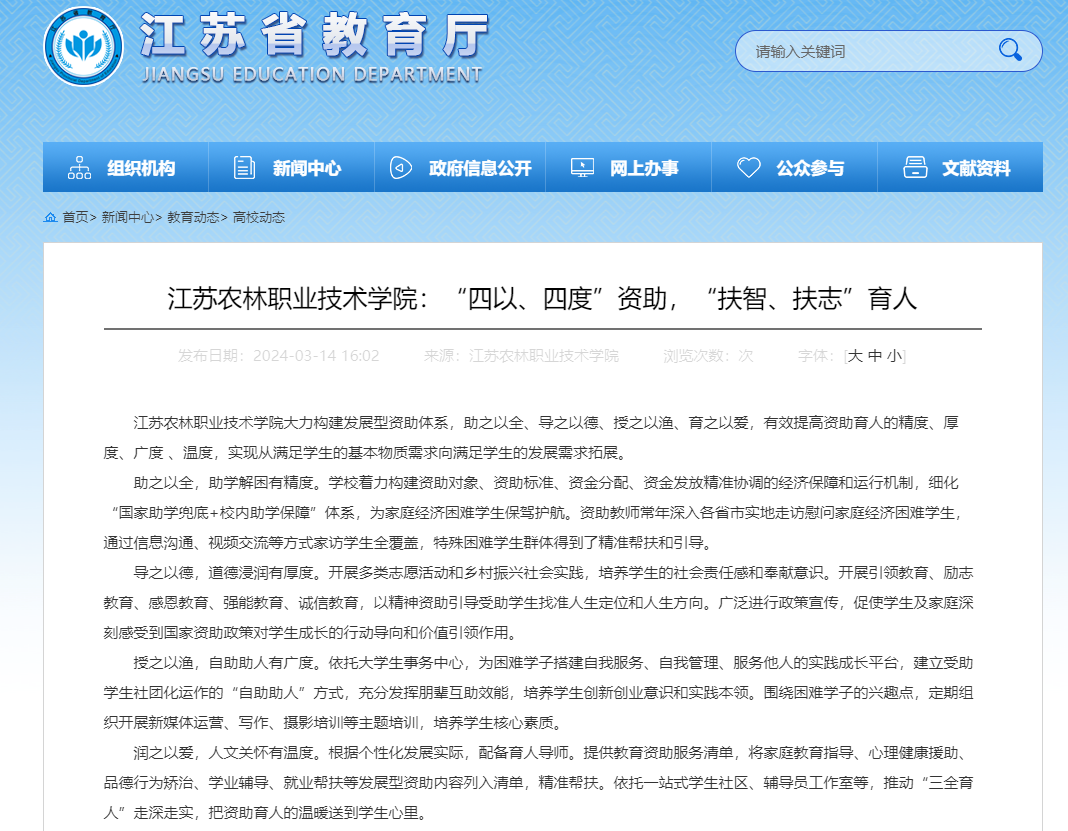The width and height of the screenshot is (1068, 831).
Task: Click the Jiangsu Education Department logo emblem
Action: tap(83, 47)
